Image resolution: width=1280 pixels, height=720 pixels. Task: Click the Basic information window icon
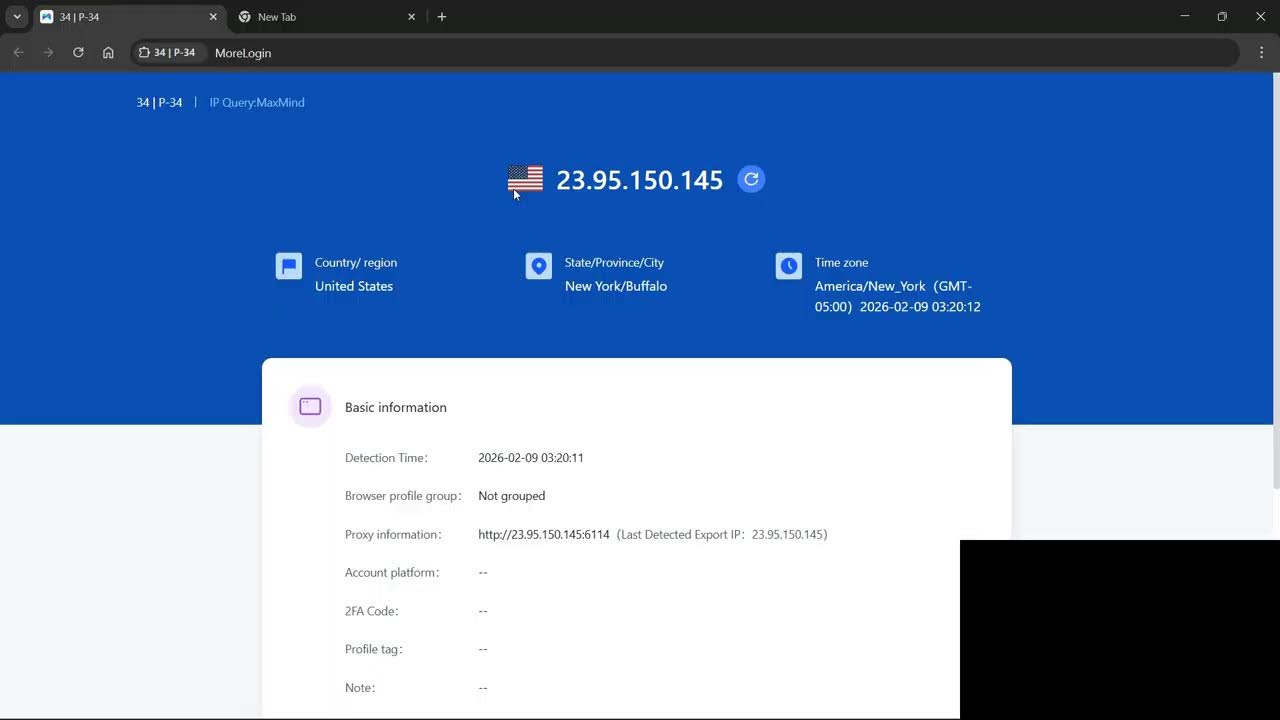coord(310,407)
